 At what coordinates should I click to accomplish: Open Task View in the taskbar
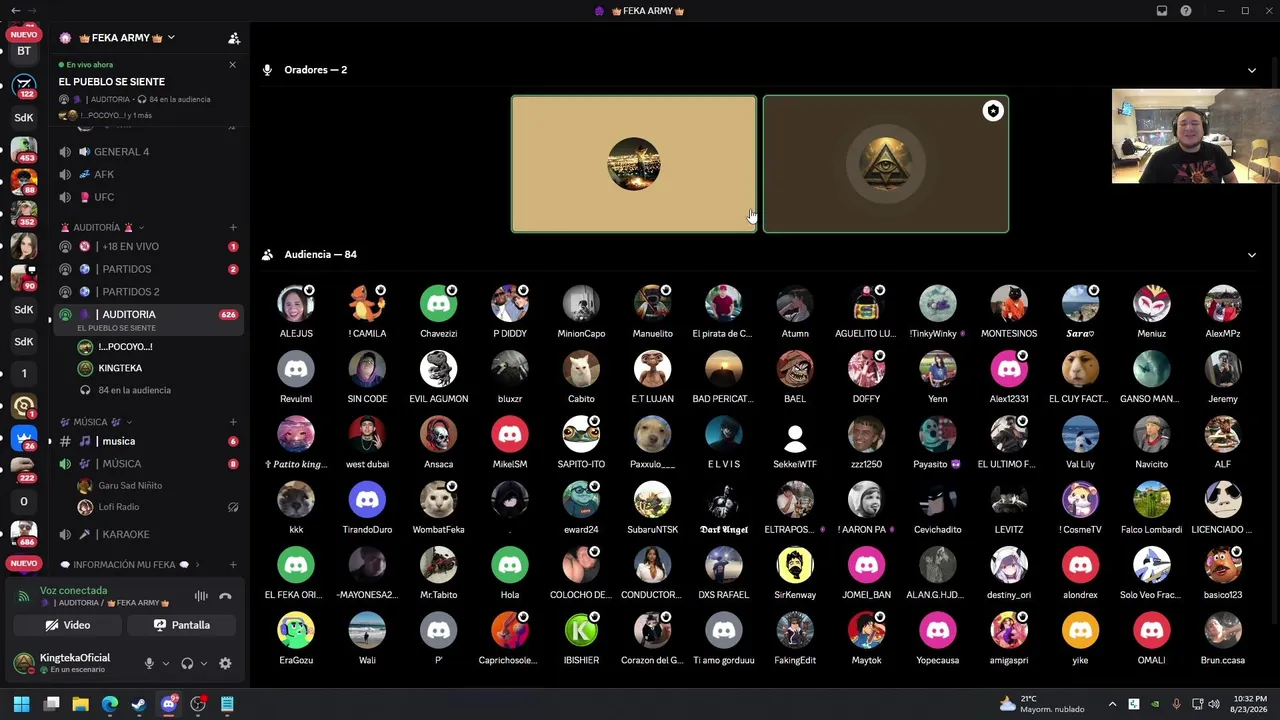tap(51, 704)
